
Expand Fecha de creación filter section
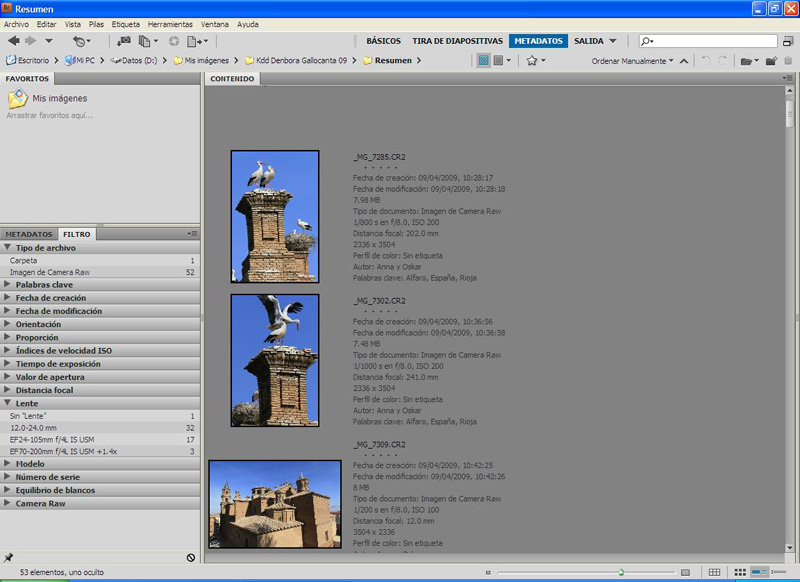coord(7,297)
